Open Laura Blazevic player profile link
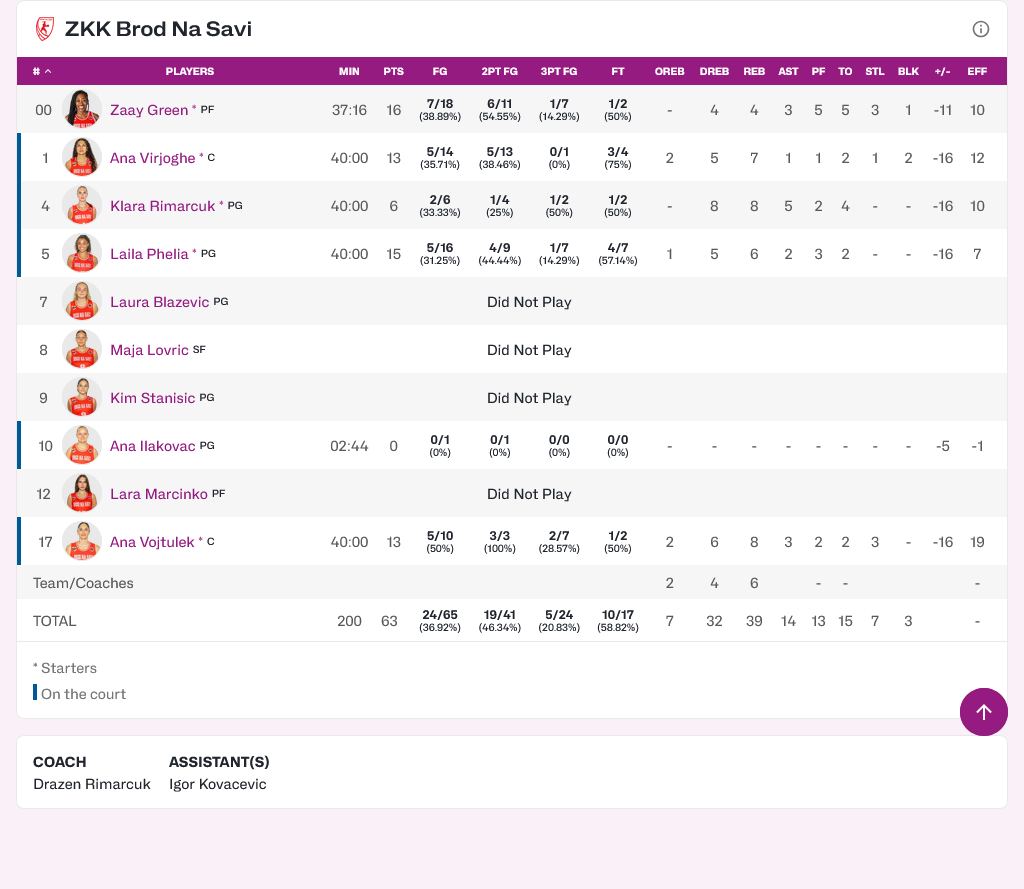The height and width of the screenshot is (889, 1024). [159, 302]
